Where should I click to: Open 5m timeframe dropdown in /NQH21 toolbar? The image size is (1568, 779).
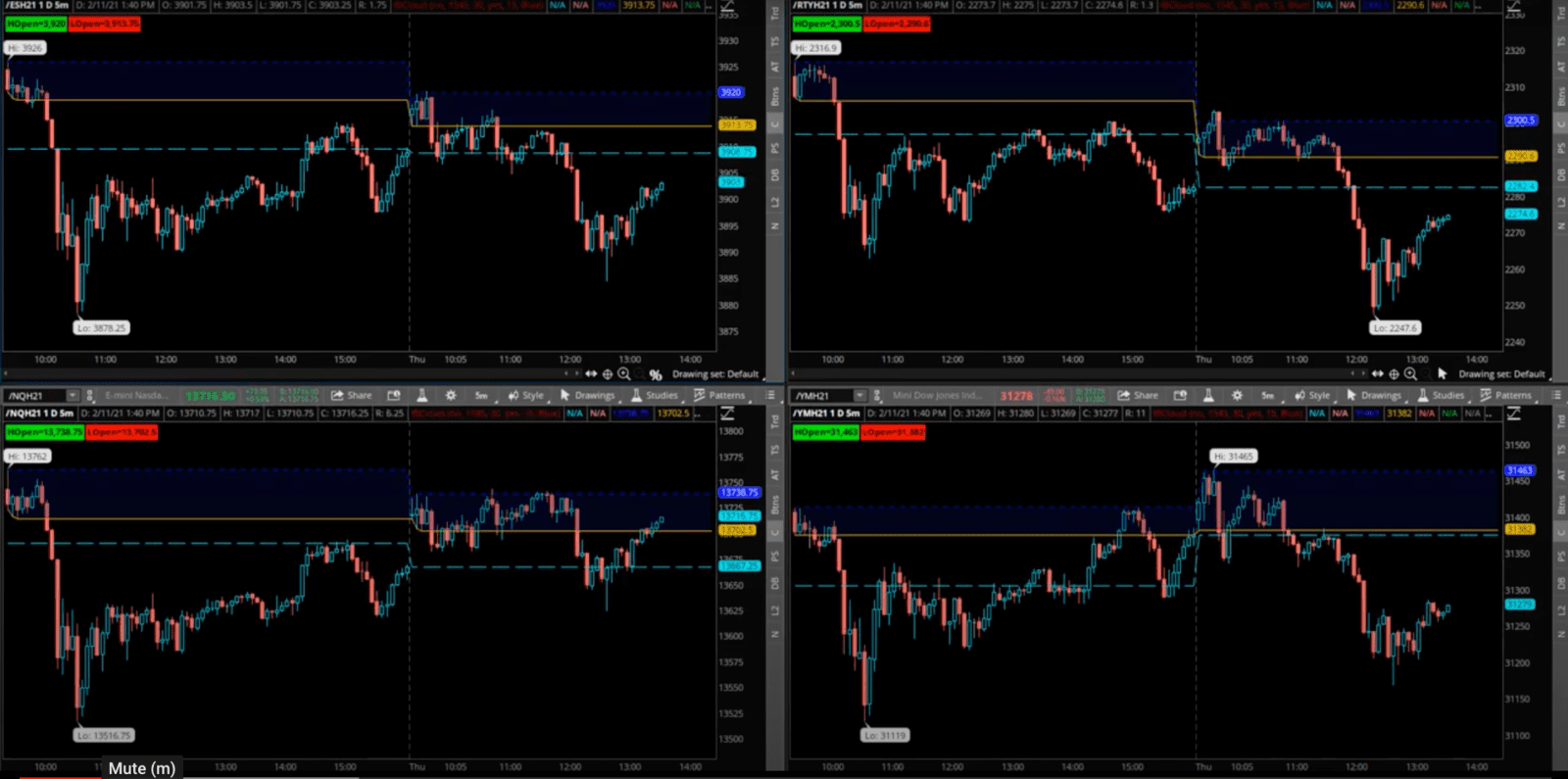[x=481, y=396]
